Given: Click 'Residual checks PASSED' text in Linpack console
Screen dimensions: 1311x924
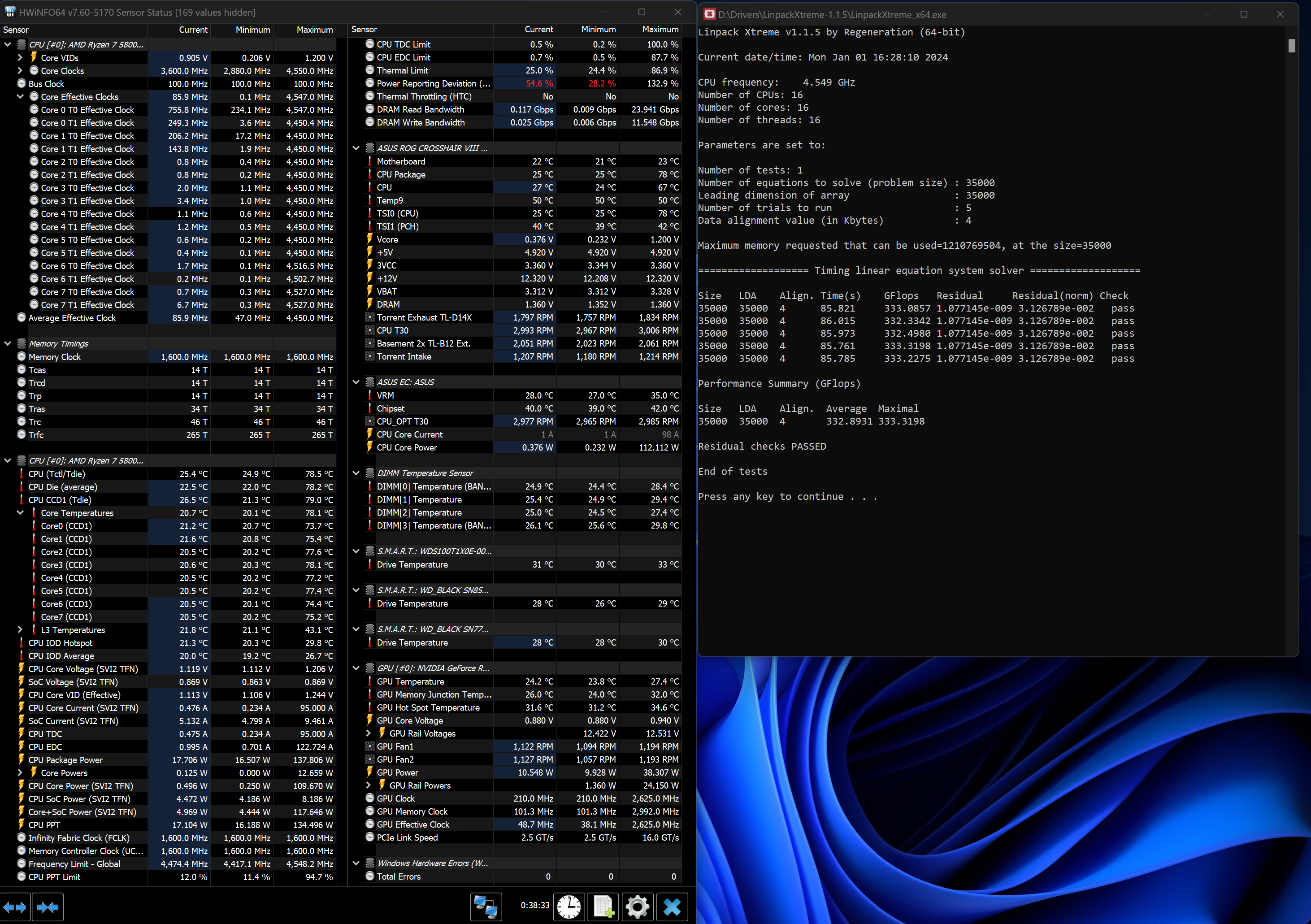Looking at the screenshot, I should (762, 447).
